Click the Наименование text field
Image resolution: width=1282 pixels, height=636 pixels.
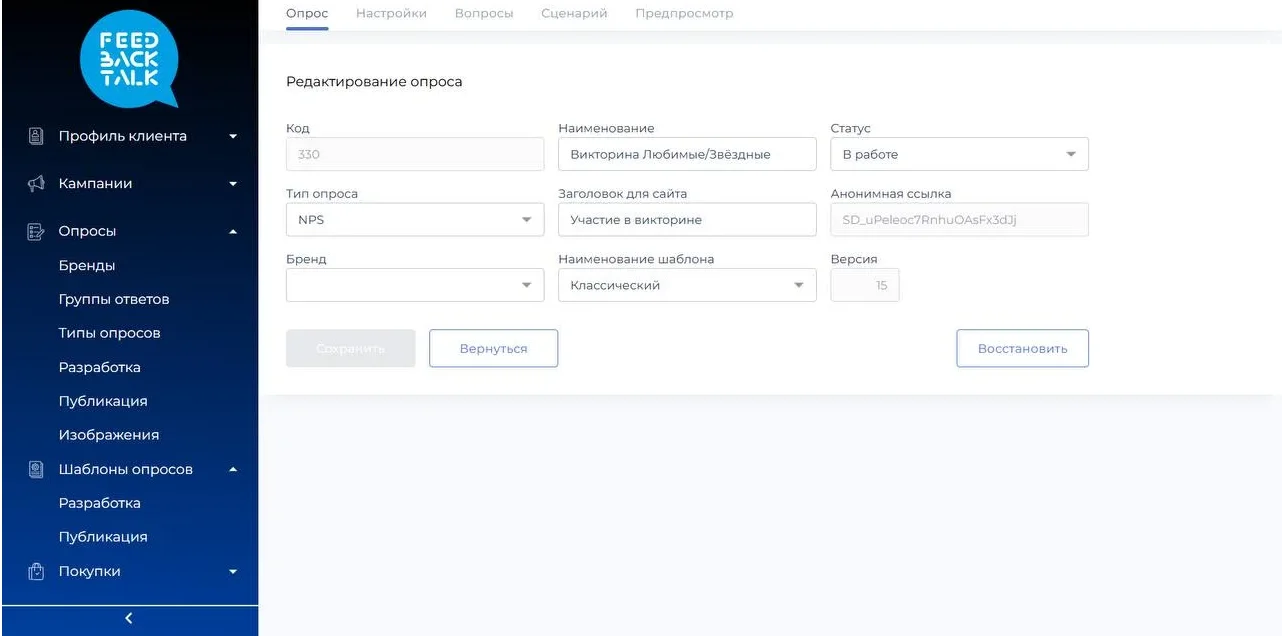(687, 155)
